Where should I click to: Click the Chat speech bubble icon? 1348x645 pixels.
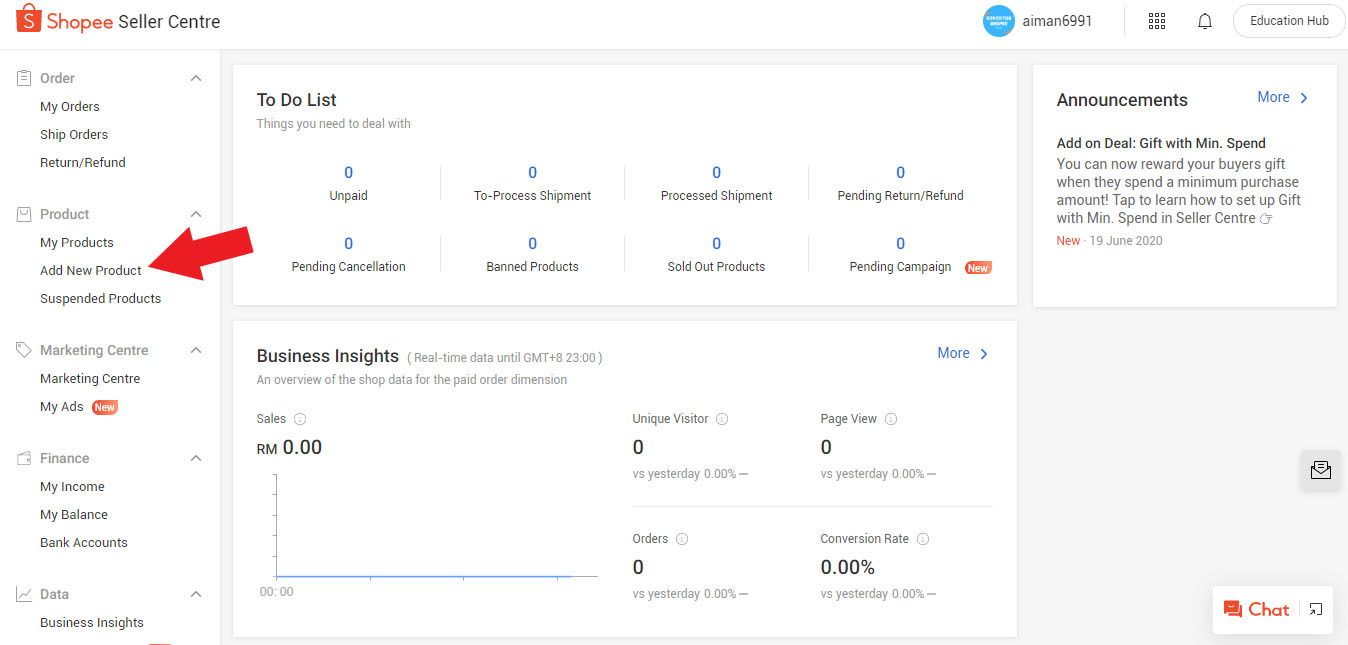point(1233,609)
